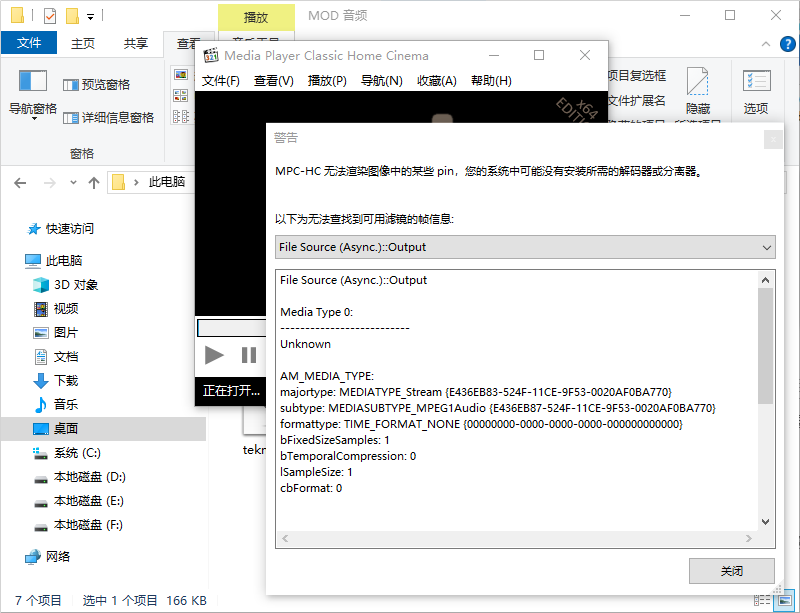Open 图片 folder in navigation pane
This screenshot has height=613, width=800.
click(x=56, y=332)
